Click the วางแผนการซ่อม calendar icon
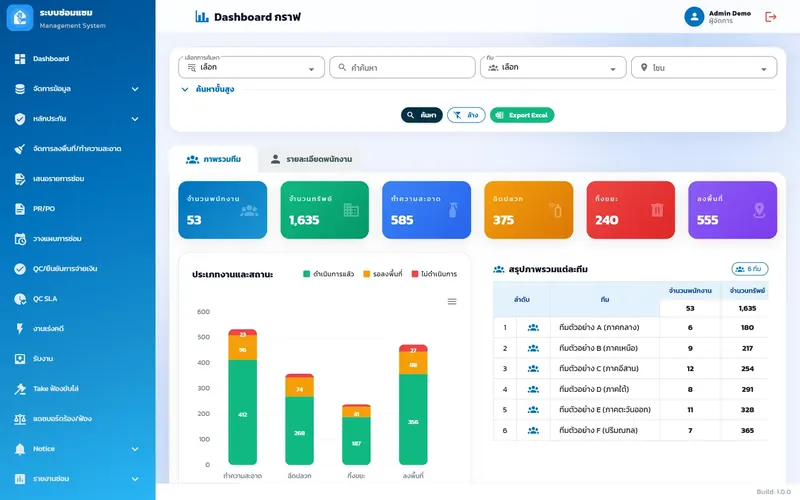 (20, 239)
